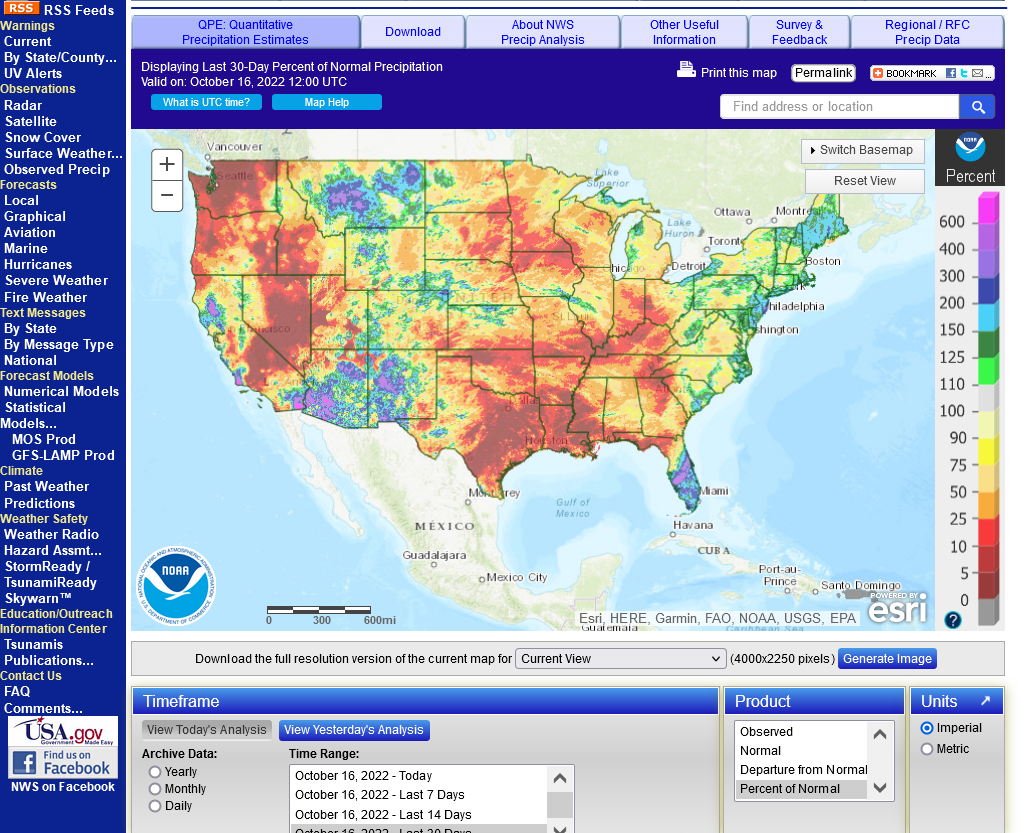Open the legend help question mark

click(953, 619)
